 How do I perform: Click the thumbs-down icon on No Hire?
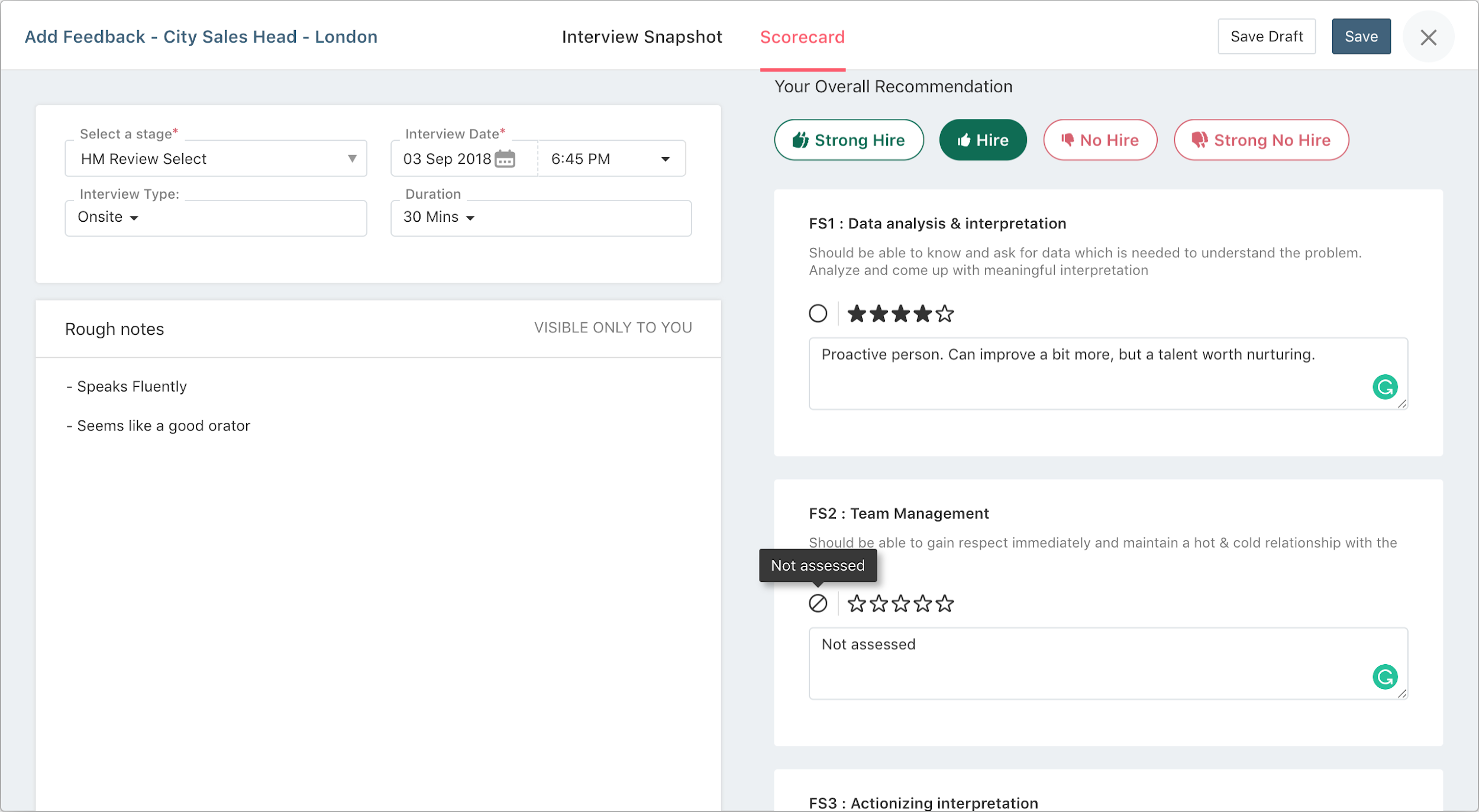(x=1068, y=140)
